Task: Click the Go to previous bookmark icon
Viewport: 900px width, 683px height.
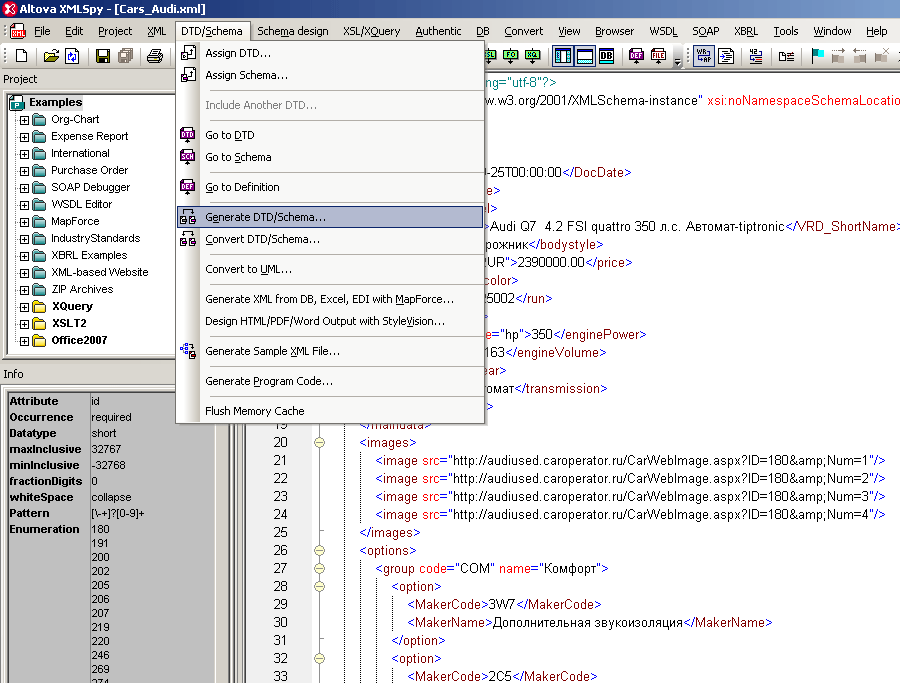Action: (x=859, y=56)
